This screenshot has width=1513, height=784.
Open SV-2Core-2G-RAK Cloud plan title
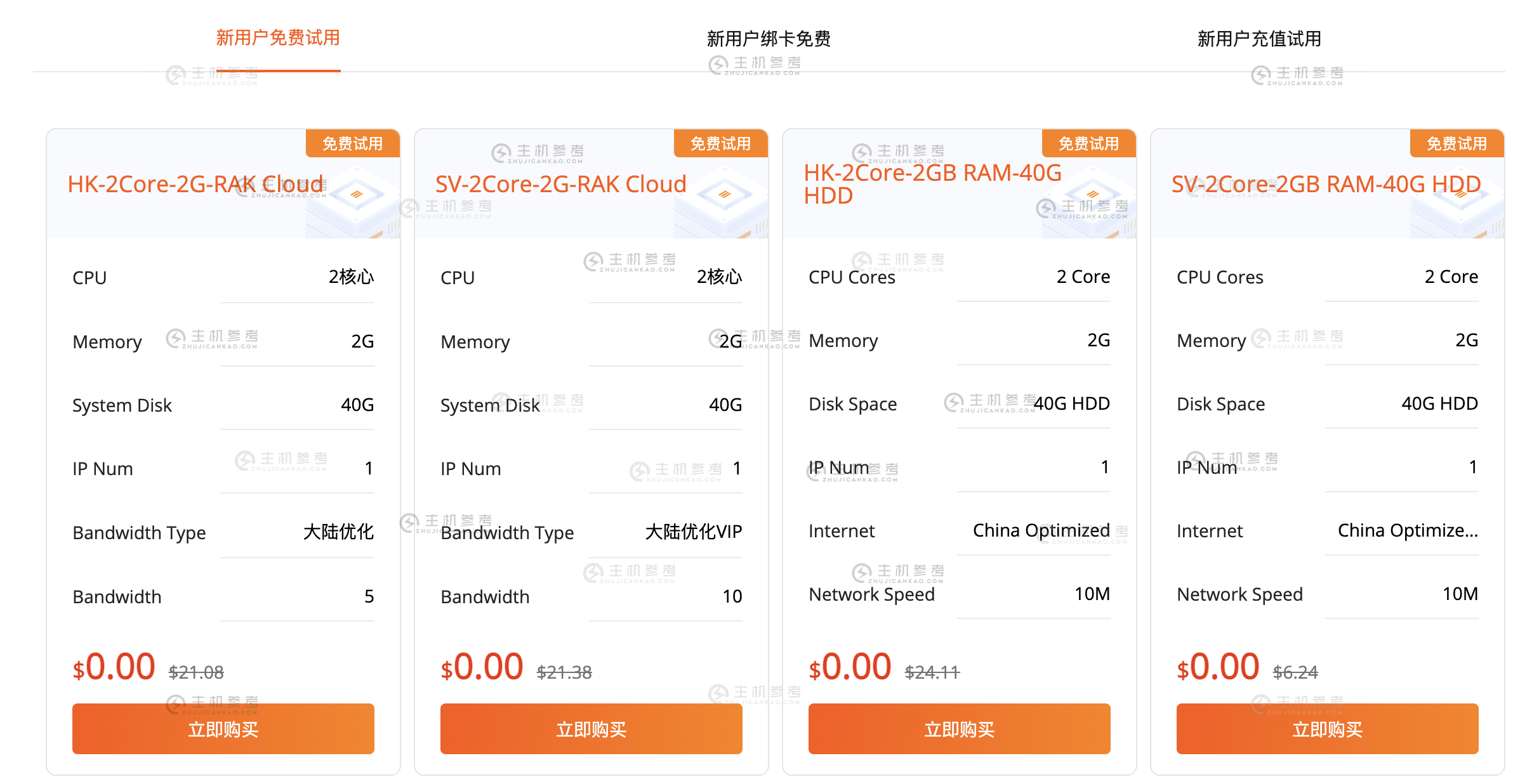click(561, 184)
